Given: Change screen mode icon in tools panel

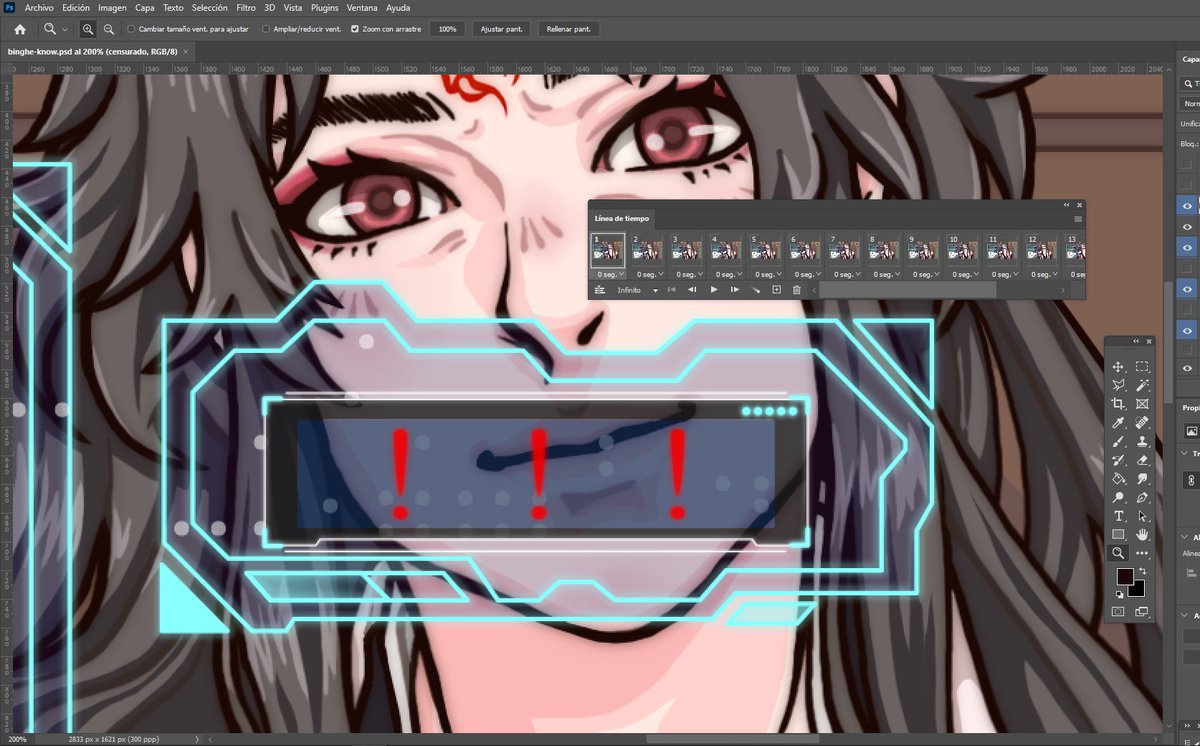Looking at the screenshot, I should [x=1141, y=611].
